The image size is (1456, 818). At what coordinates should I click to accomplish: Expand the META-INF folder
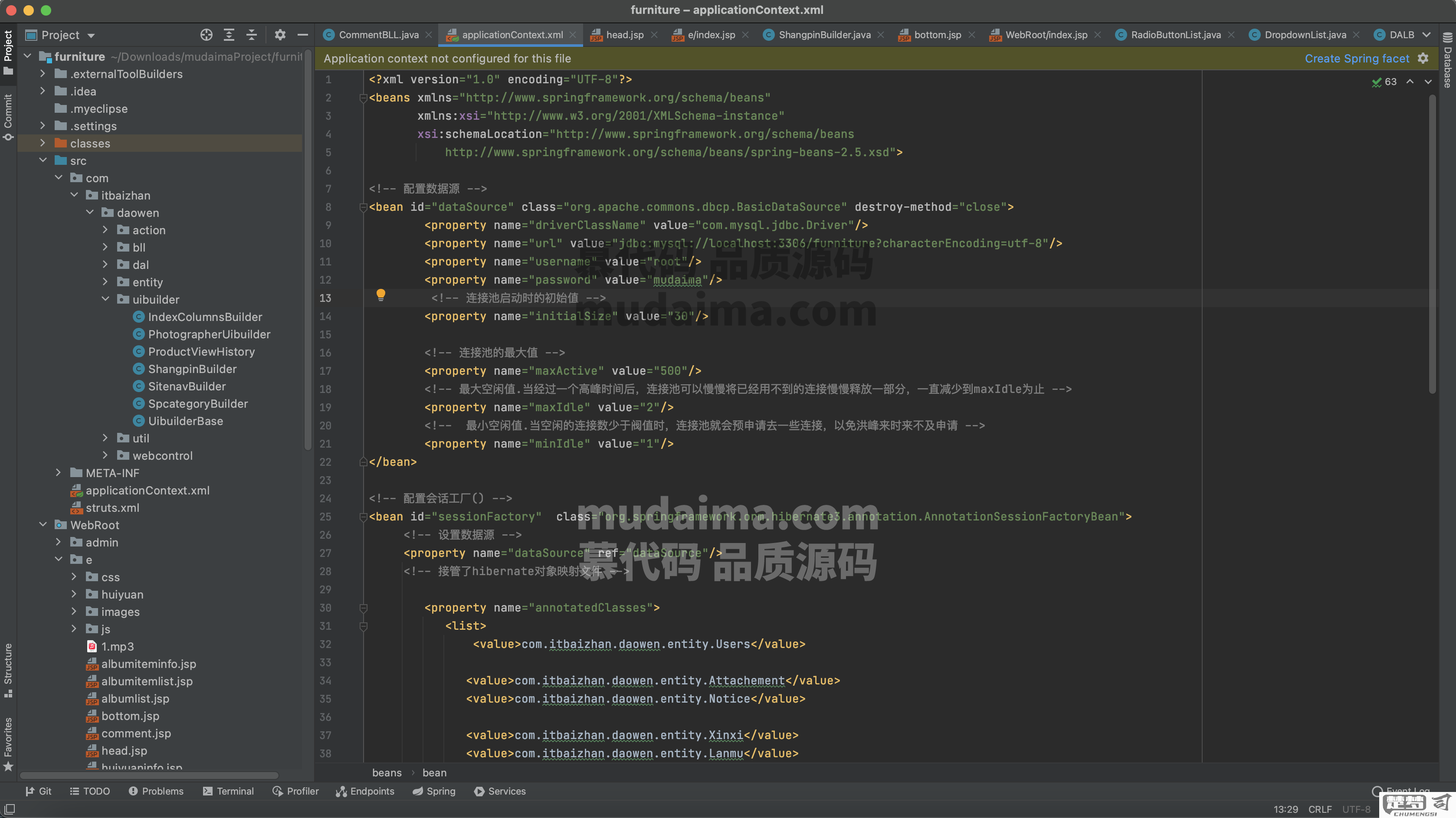point(58,473)
